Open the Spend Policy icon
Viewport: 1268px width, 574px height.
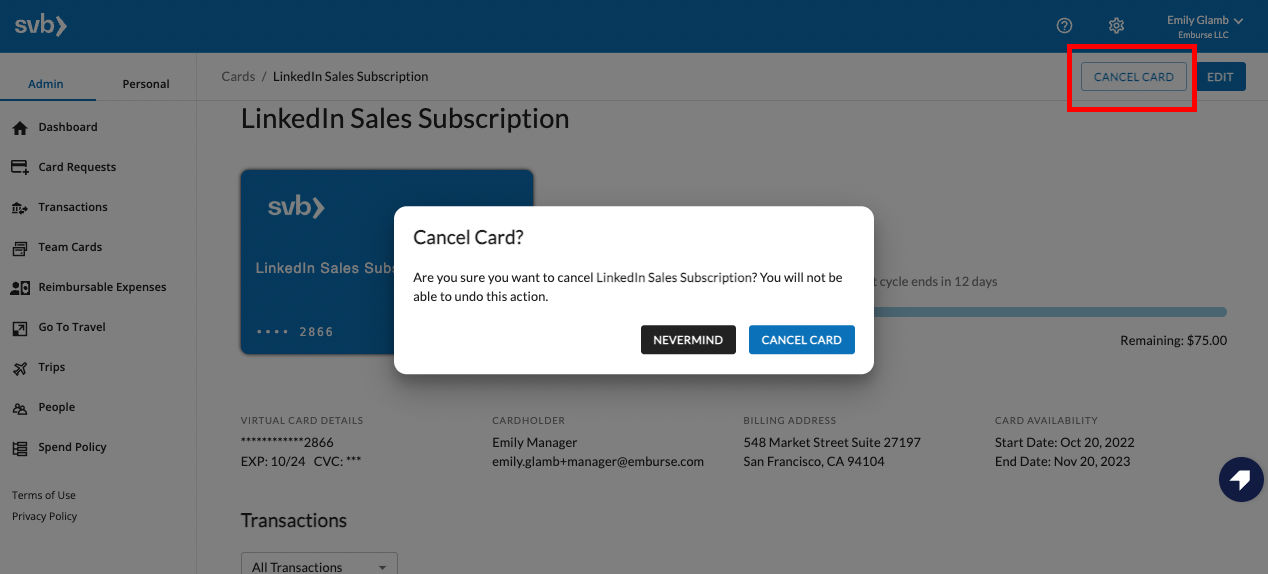click(20, 448)
